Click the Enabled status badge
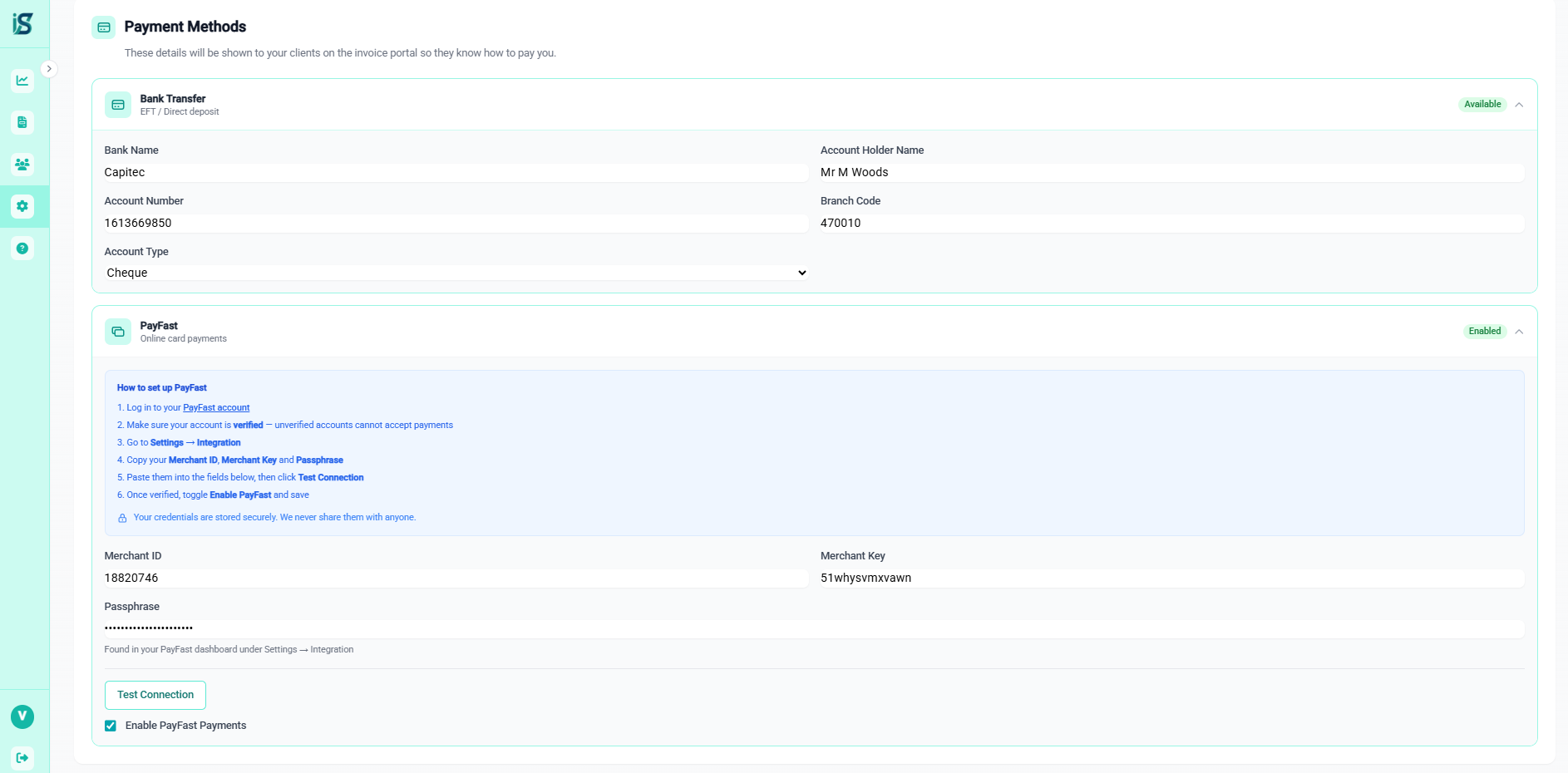Image resolution: width=1568 pixels, height=773 pixels. coord(1485,332)
